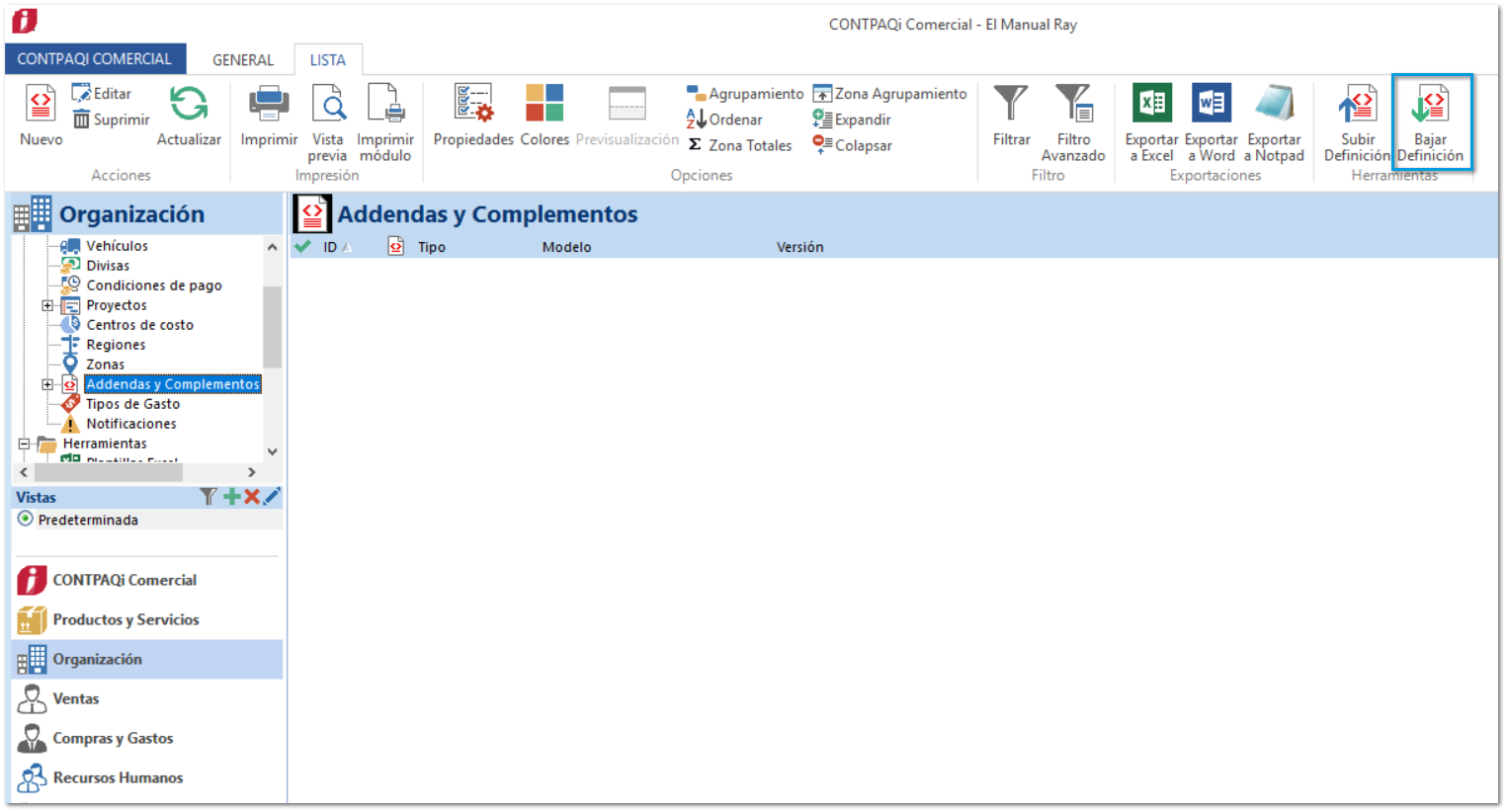Open Compras y Gastos module
The width and height of the screenshot is (1507, 812).
point(112,738)
